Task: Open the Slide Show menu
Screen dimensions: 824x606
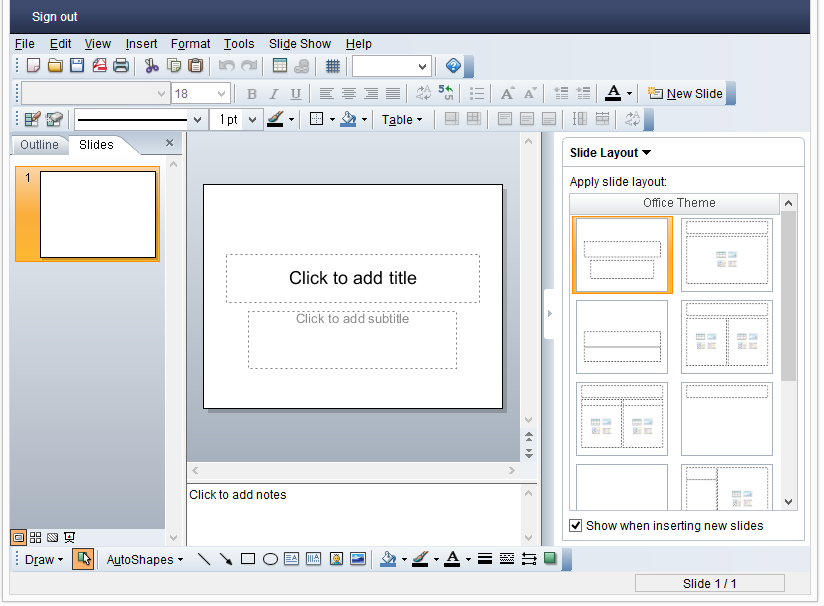Action: pos(300,44)
